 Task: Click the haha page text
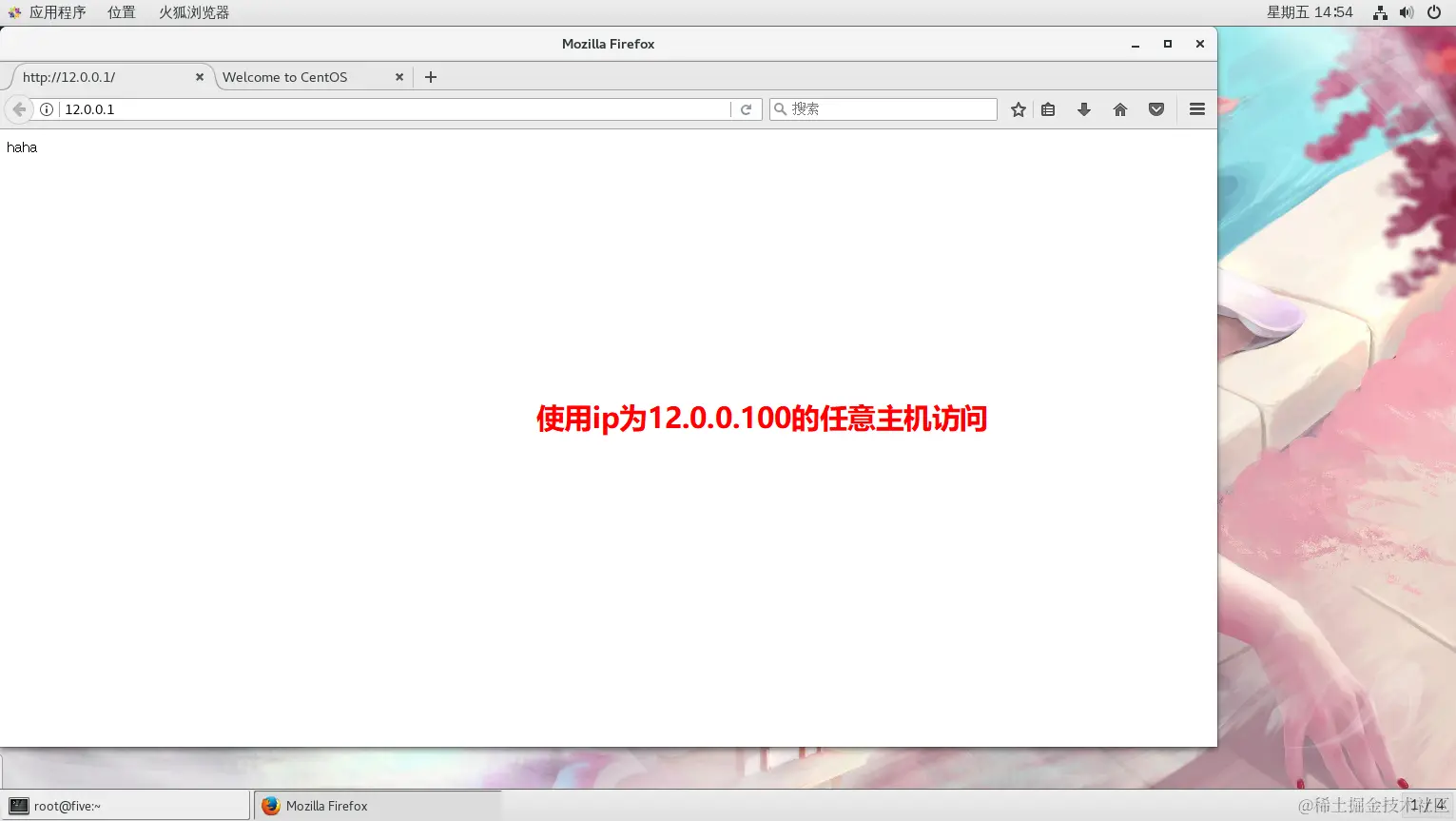[22, 147]
